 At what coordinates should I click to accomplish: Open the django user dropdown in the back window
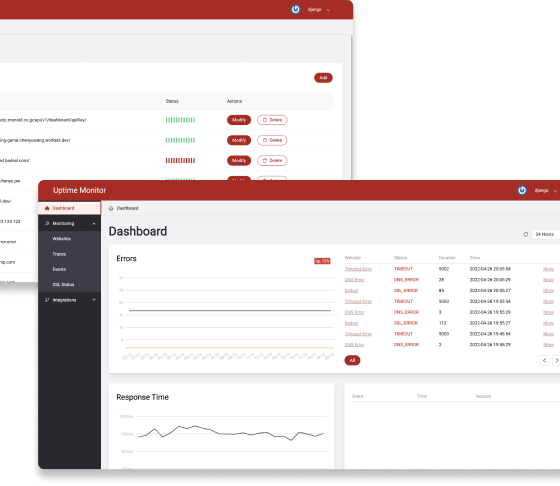[x=319, y=10]
